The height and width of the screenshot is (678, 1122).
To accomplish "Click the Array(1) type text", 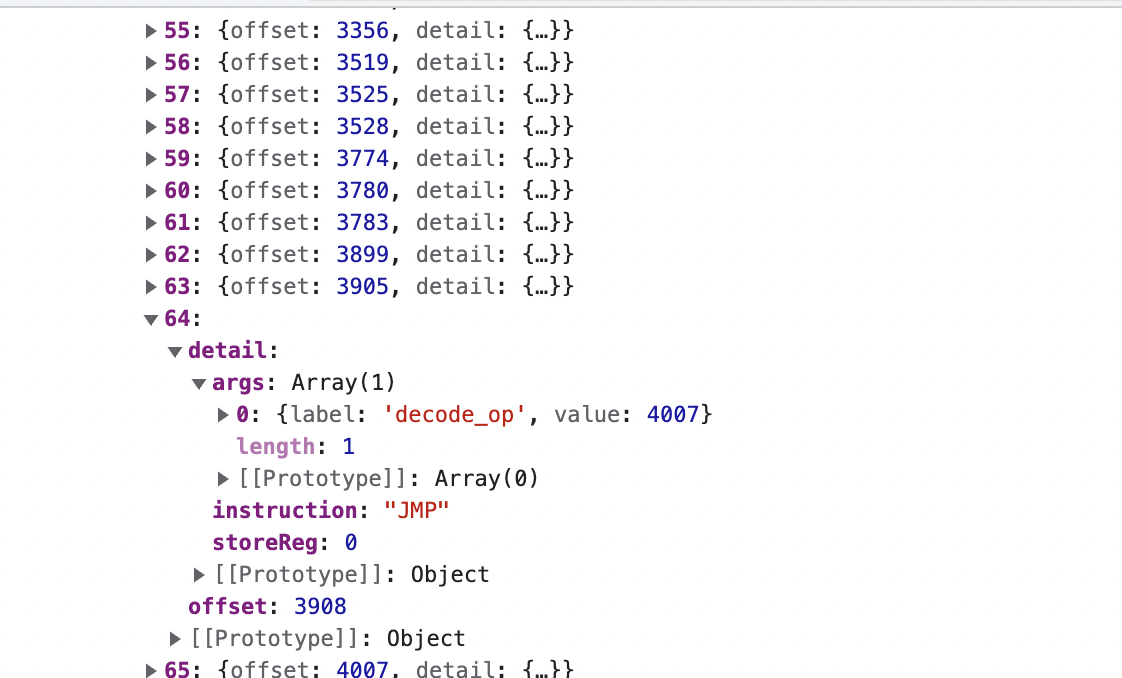I will pos(343,383).
